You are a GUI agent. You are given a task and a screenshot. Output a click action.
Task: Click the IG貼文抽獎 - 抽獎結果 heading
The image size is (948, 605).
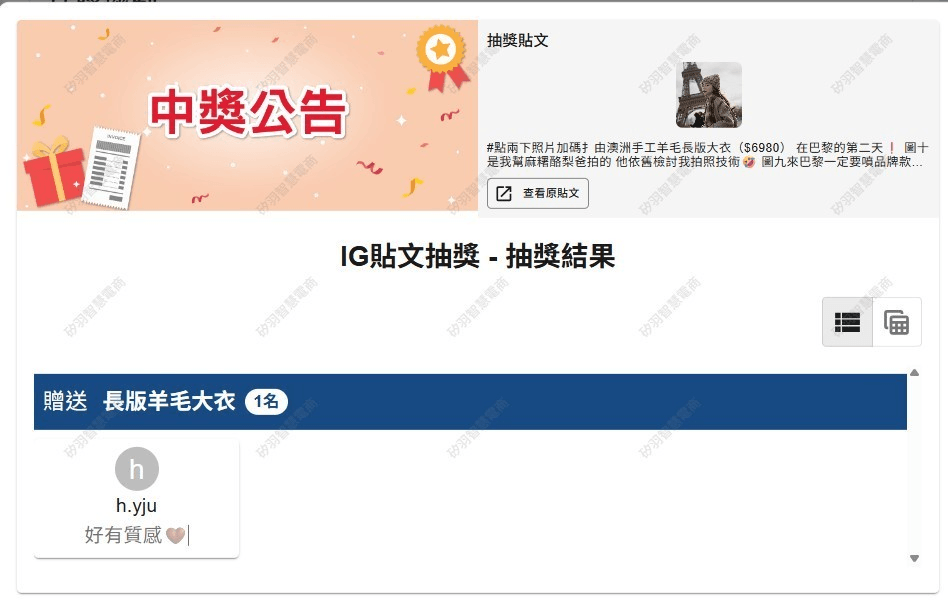[478, 256]
